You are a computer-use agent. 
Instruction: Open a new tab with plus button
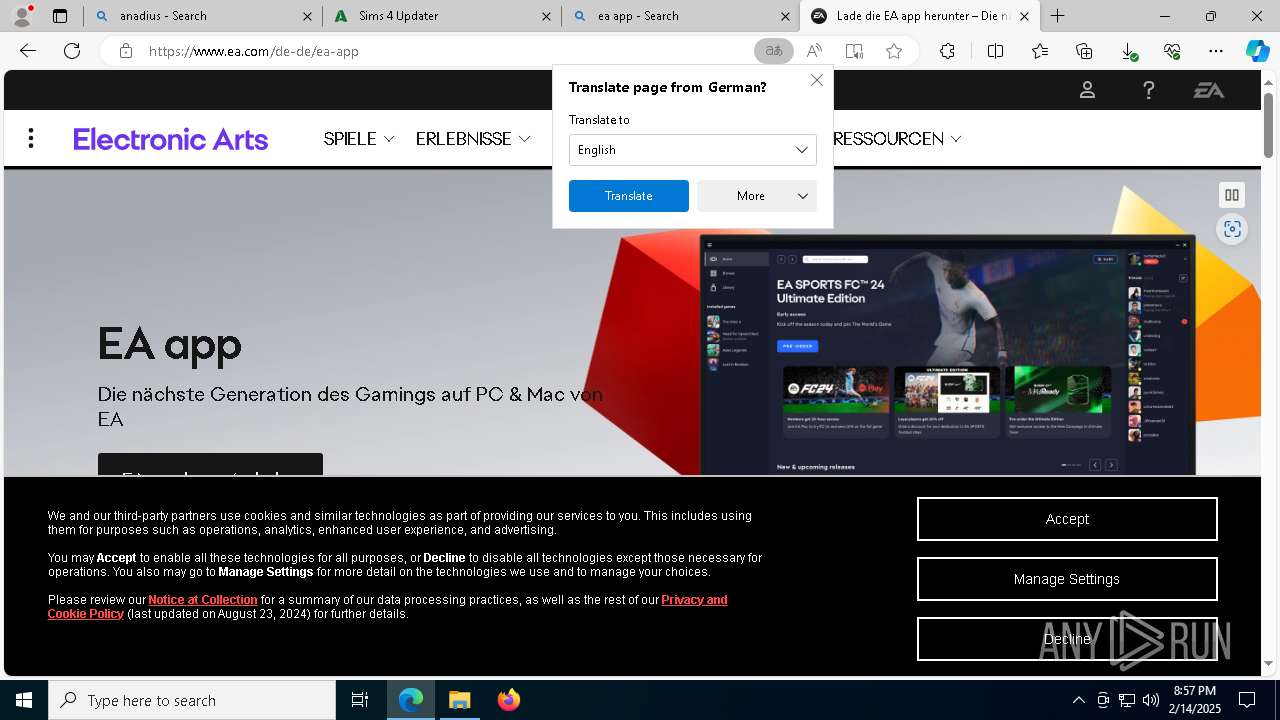click(x=1057, y=16)
